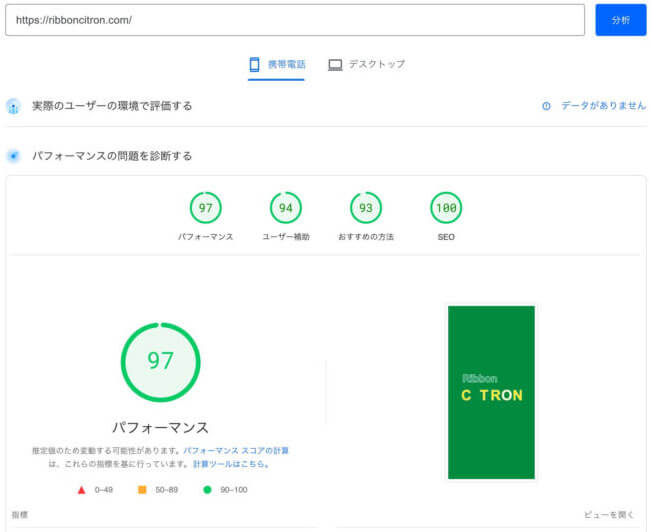Select the small 97 パフォーマンス score gauge
The height and width of the screenshot is (532, 650).
(206, 208)
